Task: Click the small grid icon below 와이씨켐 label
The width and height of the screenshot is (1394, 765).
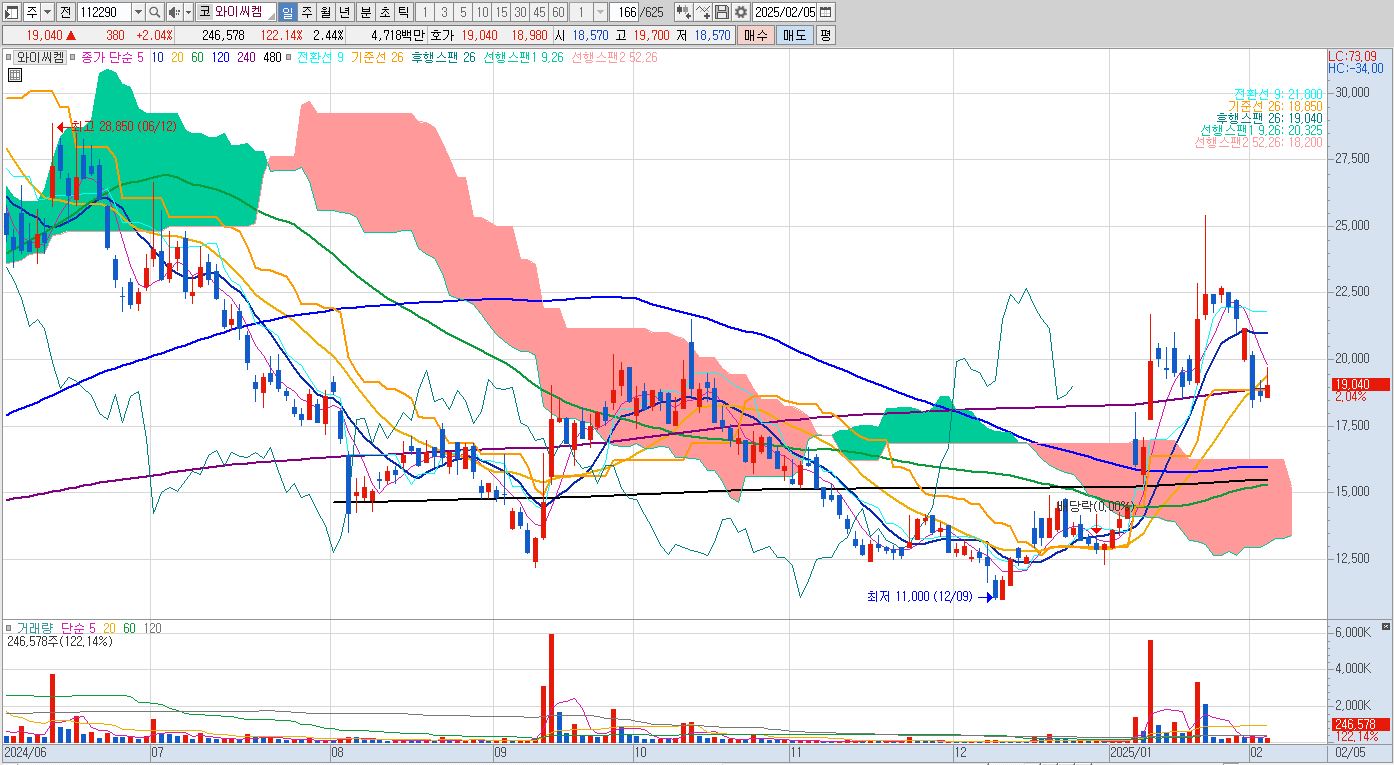Action: pos(16,74)
